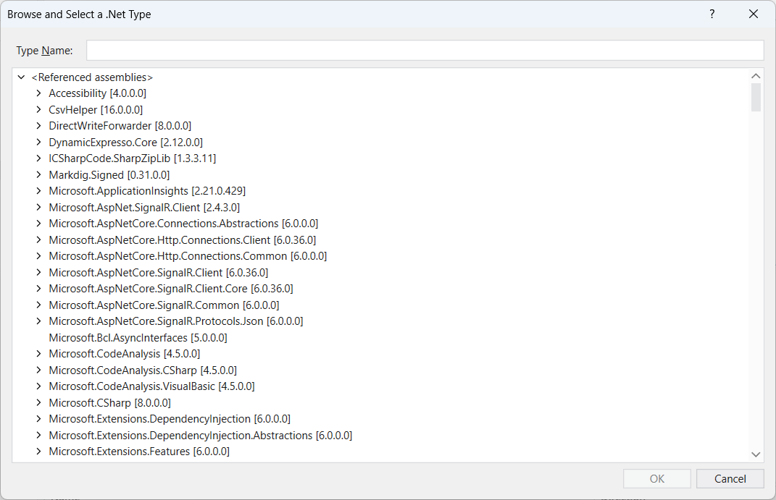776x500 pixels.
Task: Select Microsoft.Extensions.Features [6.0.0.0] row
Action: pyautogui.click(x=139, y=451)
